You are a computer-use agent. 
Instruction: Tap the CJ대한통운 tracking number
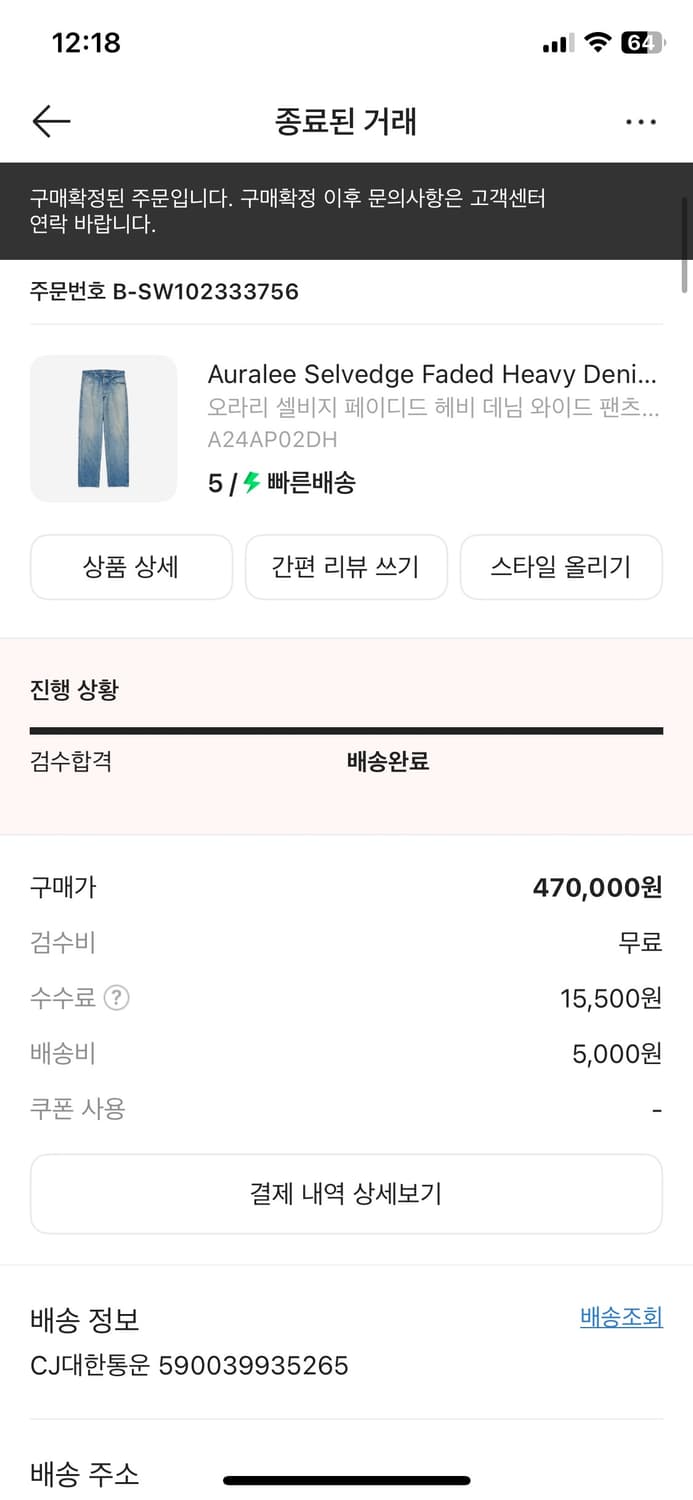pos(188,1365)
